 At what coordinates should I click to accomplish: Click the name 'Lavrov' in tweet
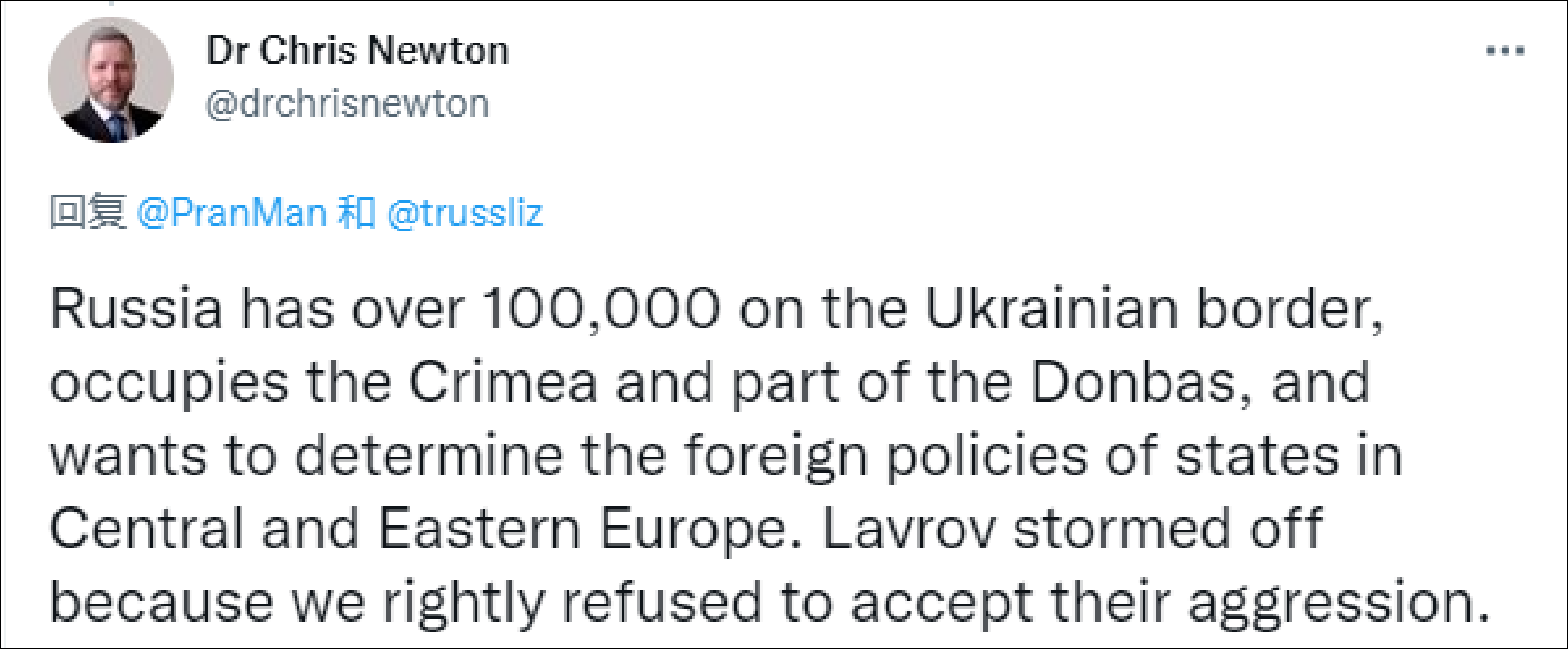pos(909,530)
